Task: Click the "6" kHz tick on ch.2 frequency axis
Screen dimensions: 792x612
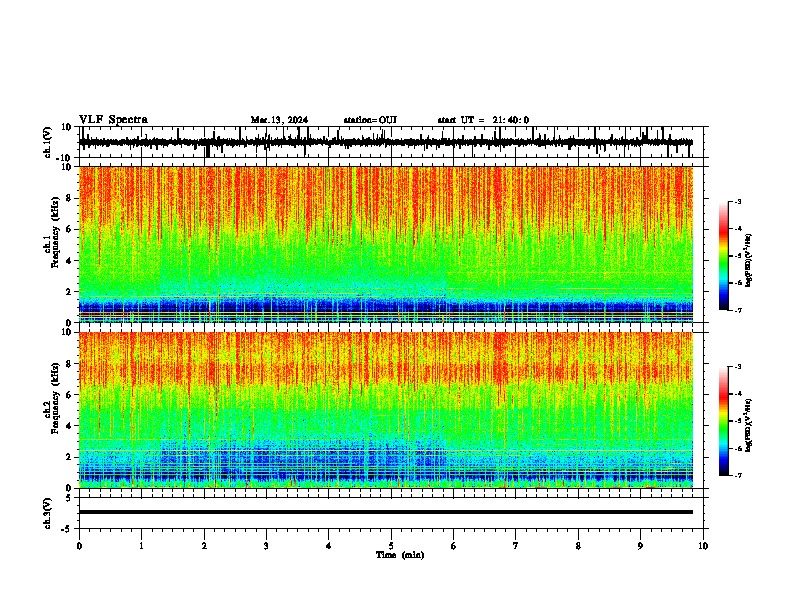Action: point(69,395)
